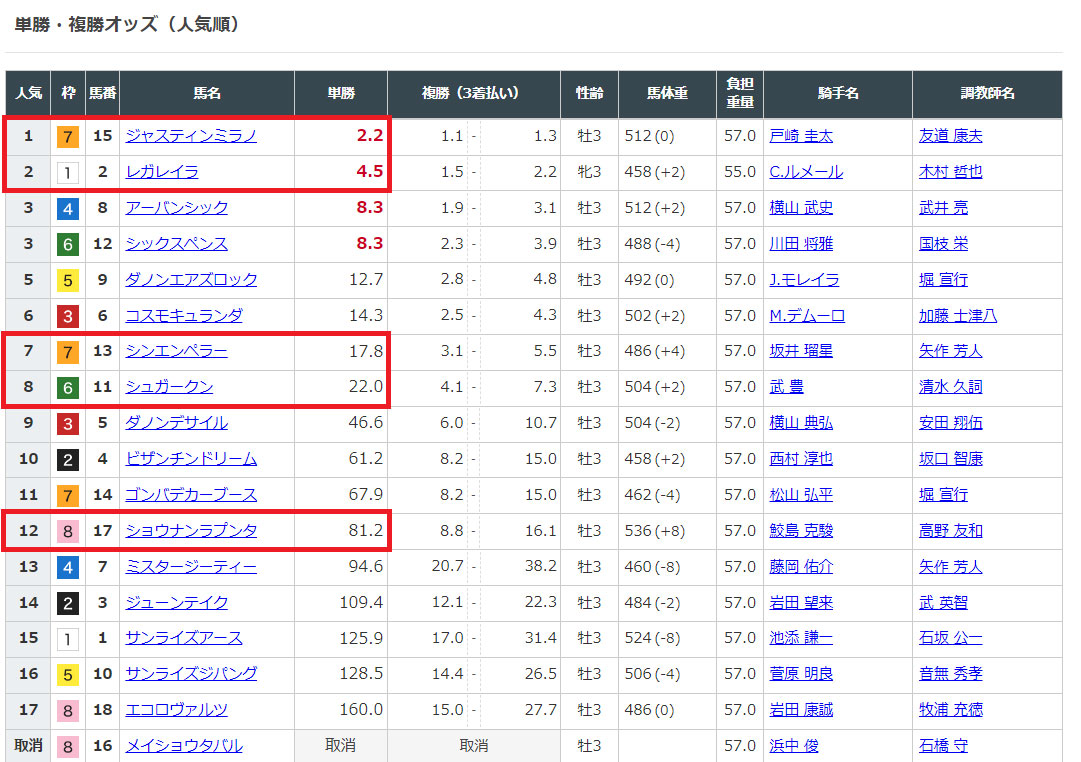The height and width of the screenshot is (762, 1081).
Task: Click the 単勝 column header
Action: click(x=340, y=93)
